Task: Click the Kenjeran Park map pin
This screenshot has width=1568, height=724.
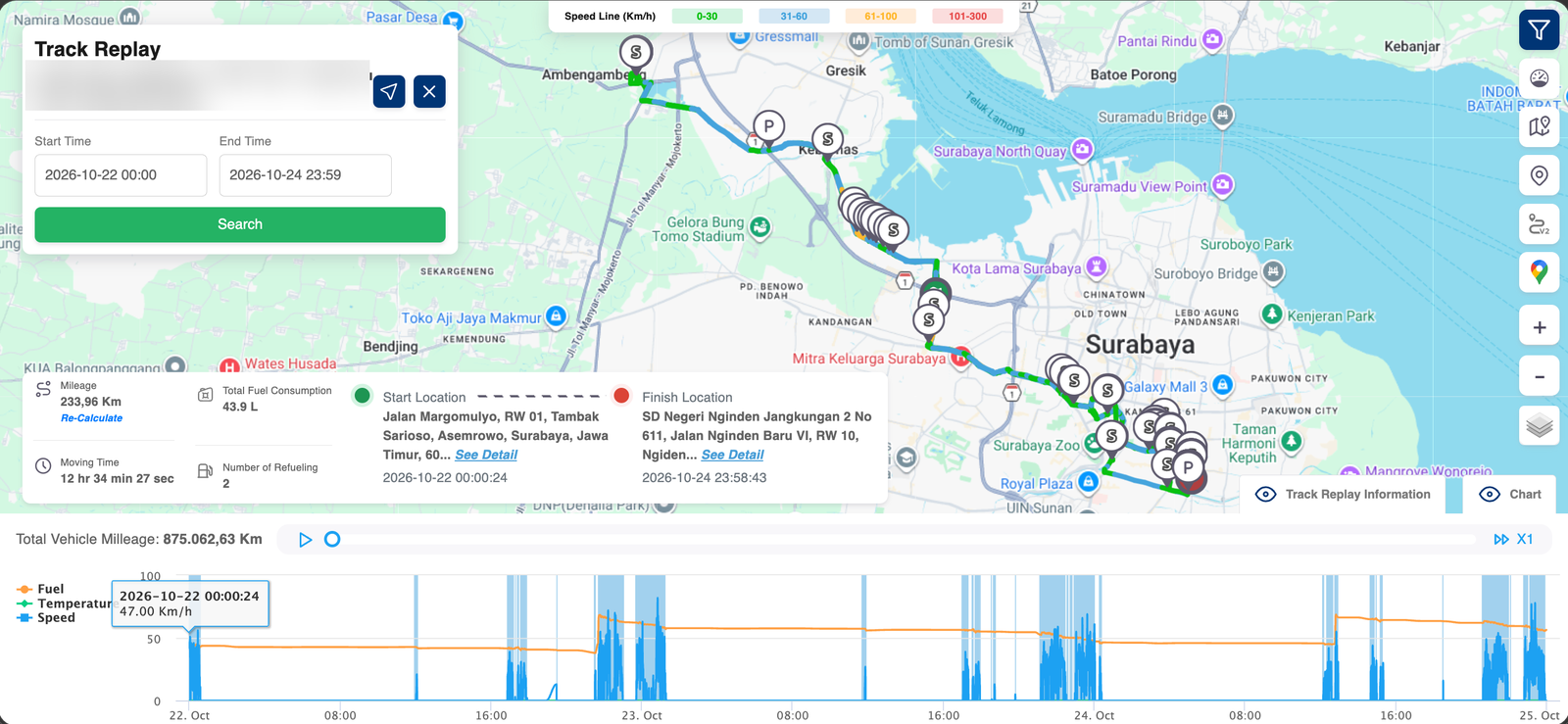Action: tap(1272, 314)
